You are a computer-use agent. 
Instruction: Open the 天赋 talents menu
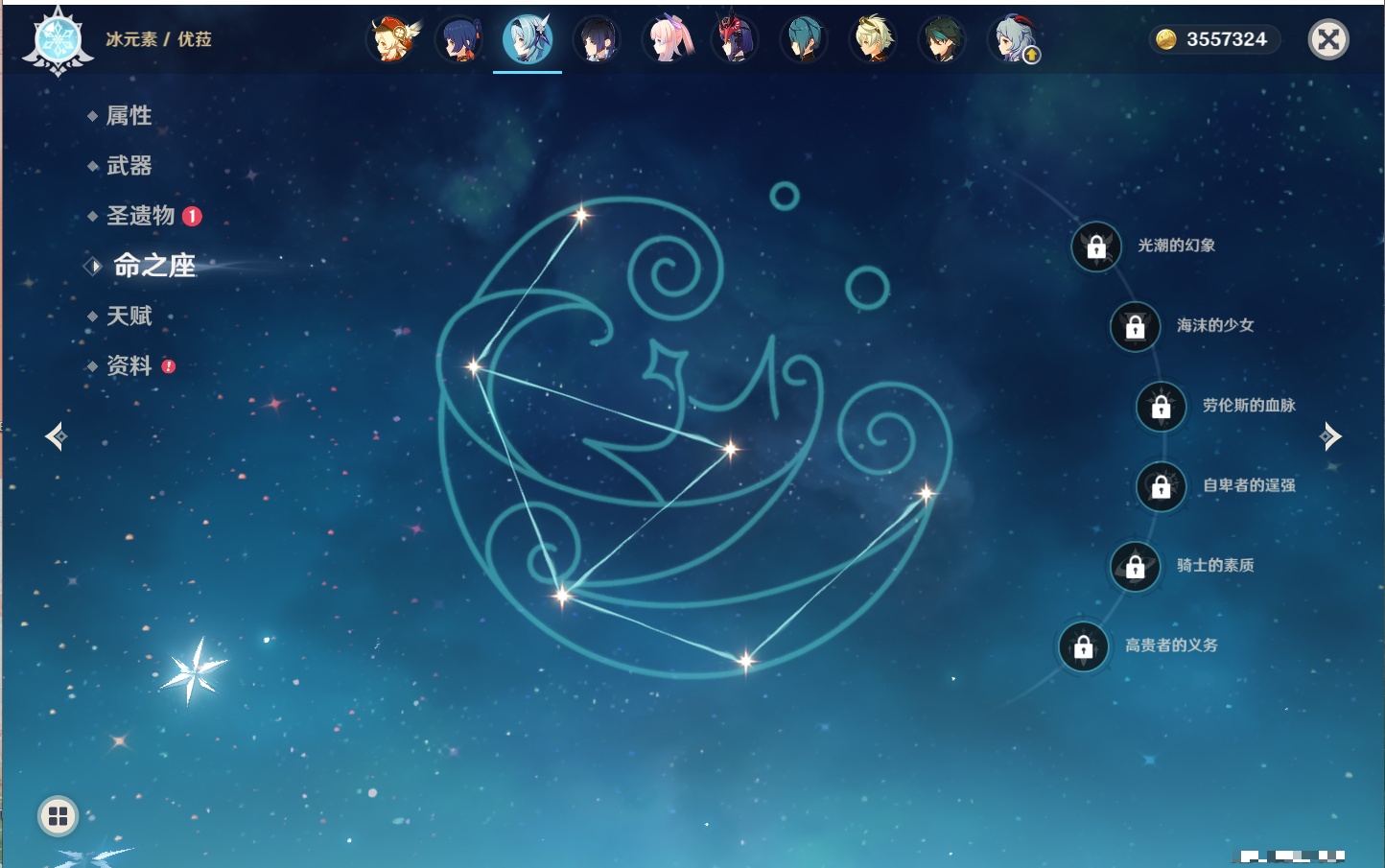129,316
